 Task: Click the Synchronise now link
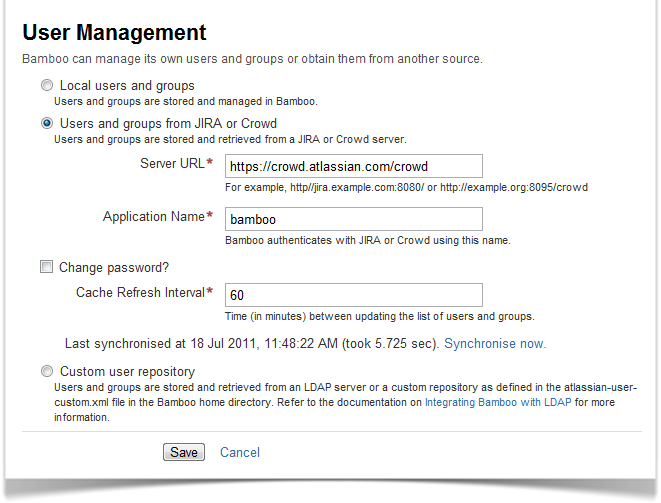[495, 344]
